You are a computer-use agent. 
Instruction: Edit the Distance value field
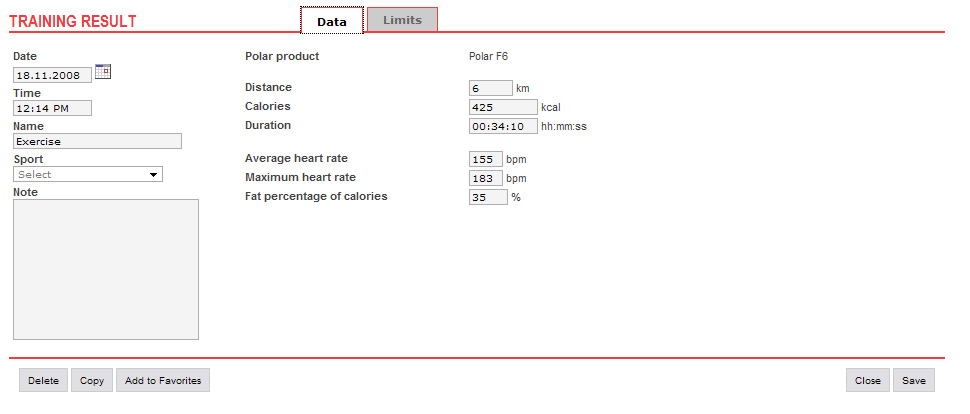[491, 88]
